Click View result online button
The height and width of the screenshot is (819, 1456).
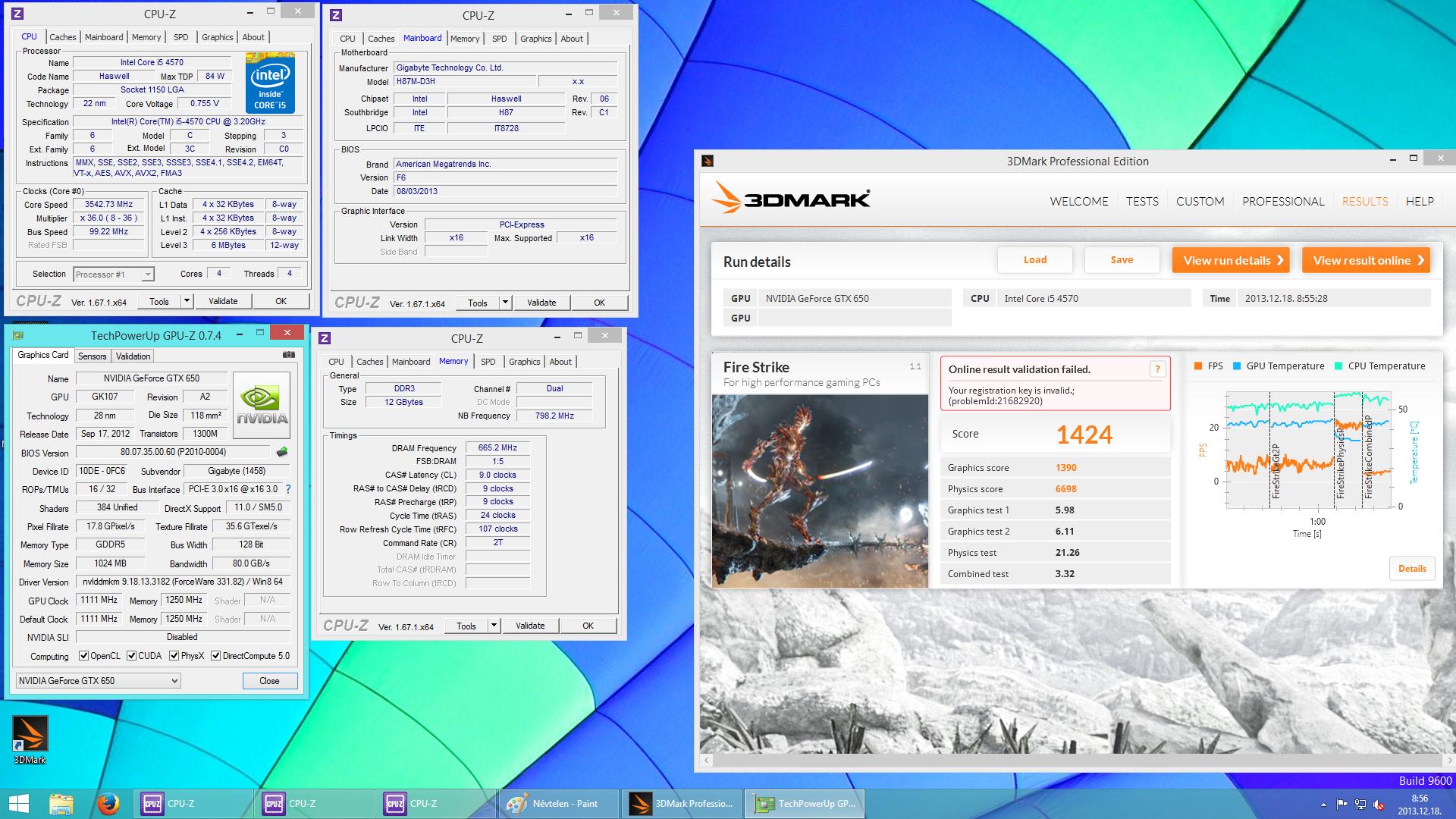(1366, 260)
